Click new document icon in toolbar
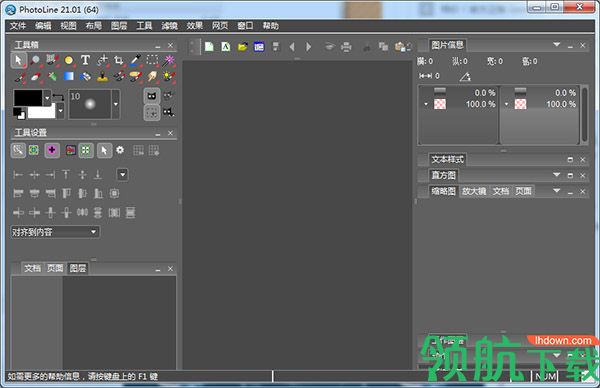 point(209,47)
